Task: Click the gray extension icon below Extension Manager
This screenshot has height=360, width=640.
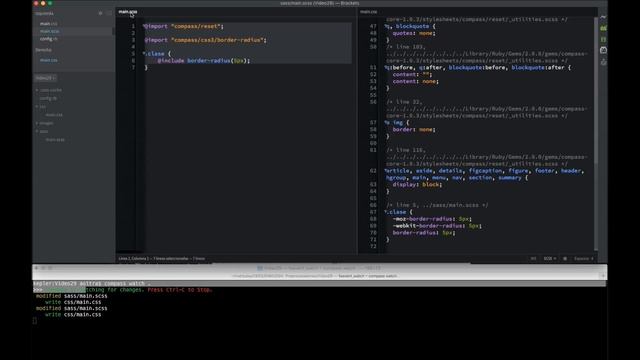Action: 603,62
